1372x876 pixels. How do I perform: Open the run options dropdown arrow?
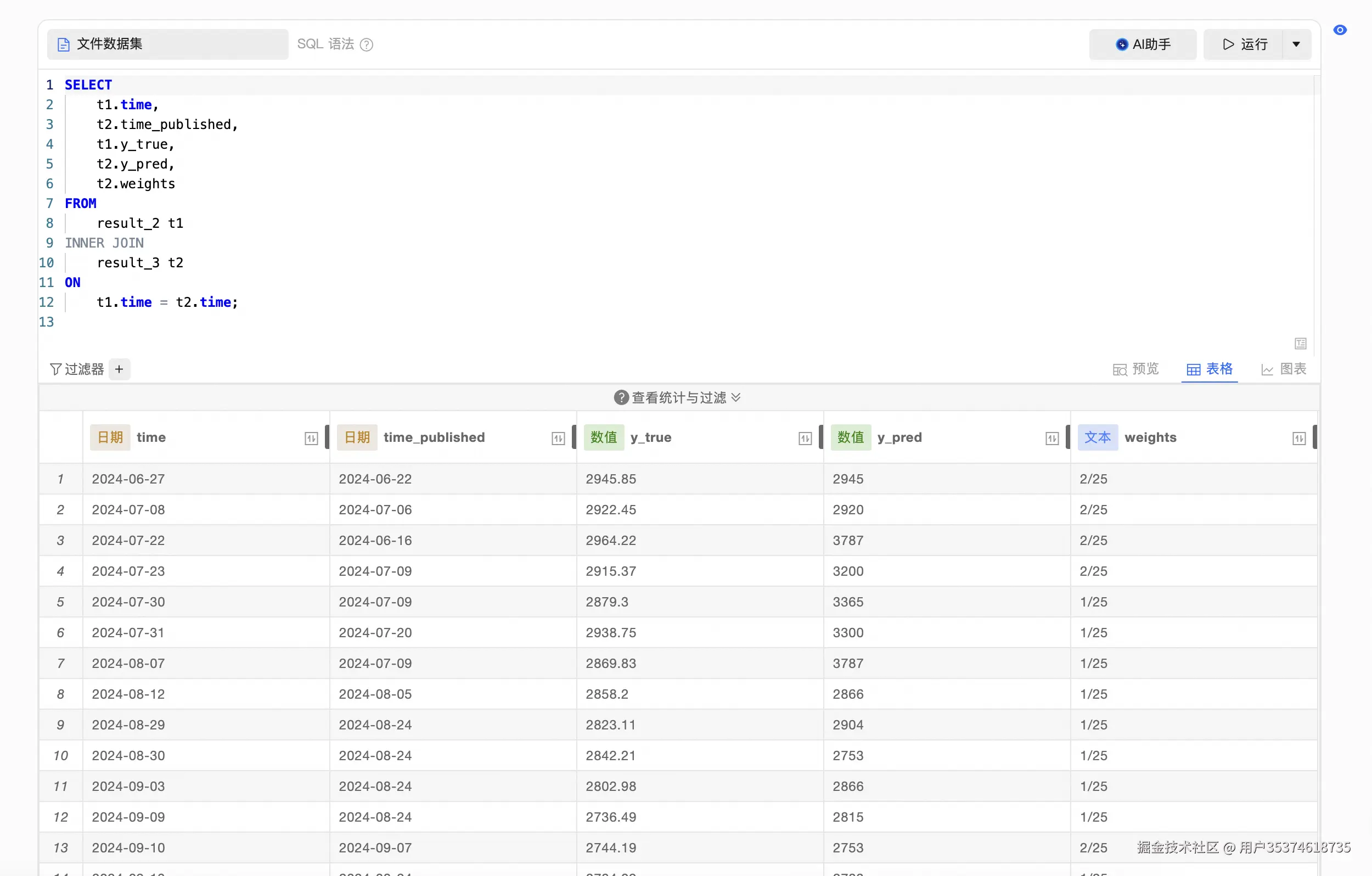[1296, 44]
